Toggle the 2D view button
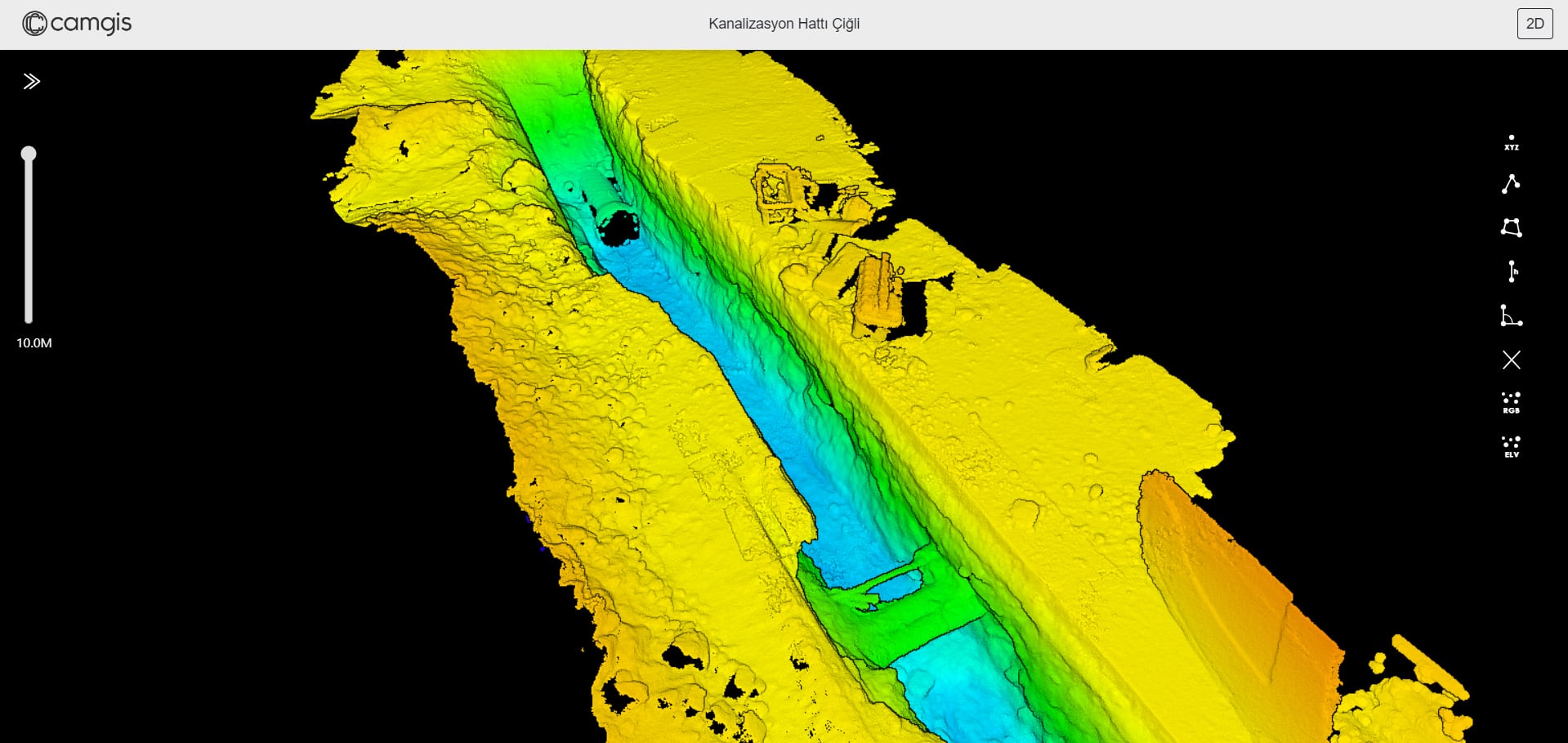This screenshot has height=743, width=1568. click(1534, 24)
